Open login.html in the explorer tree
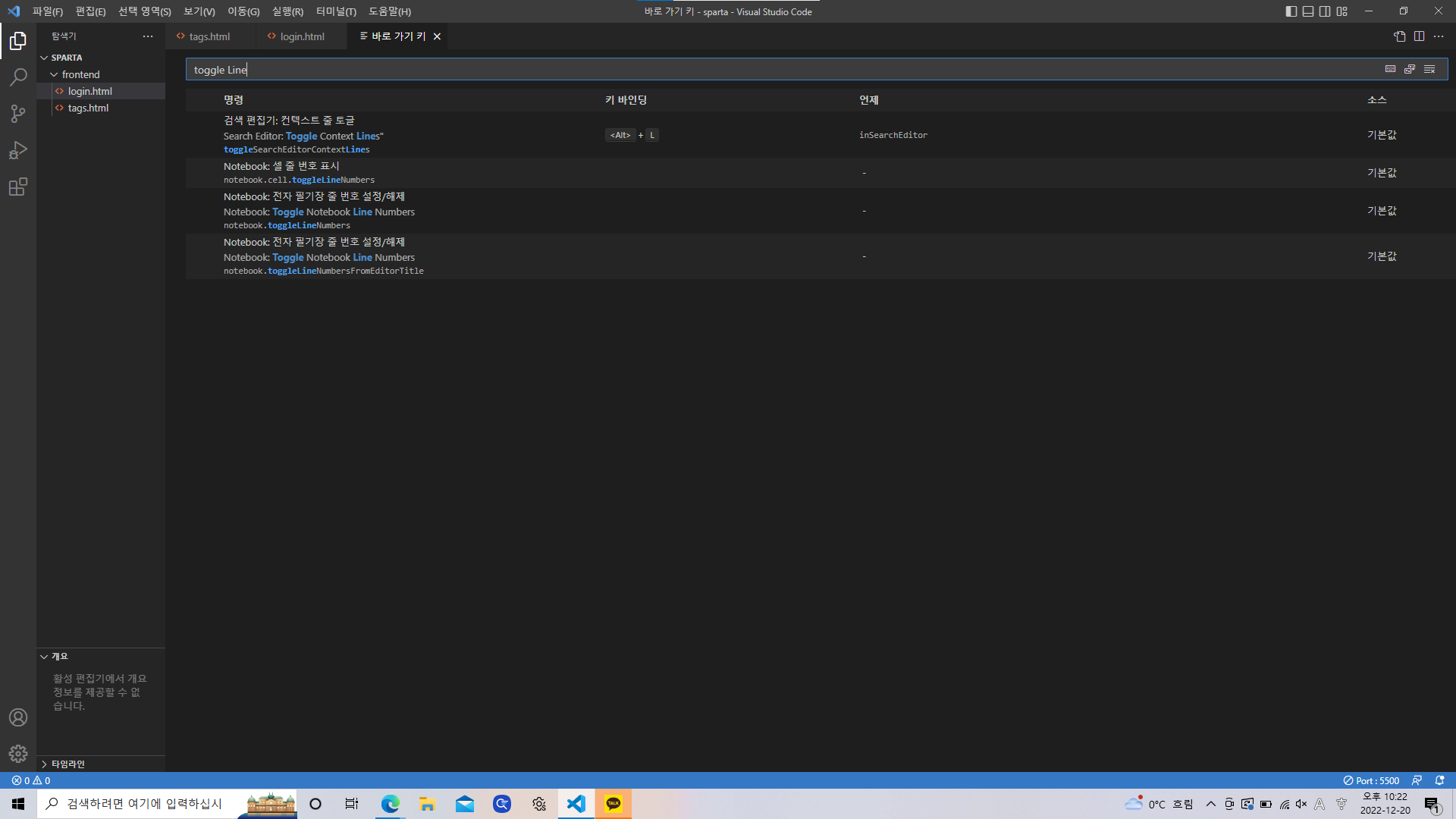The image size is (1456, 819). 101,91
